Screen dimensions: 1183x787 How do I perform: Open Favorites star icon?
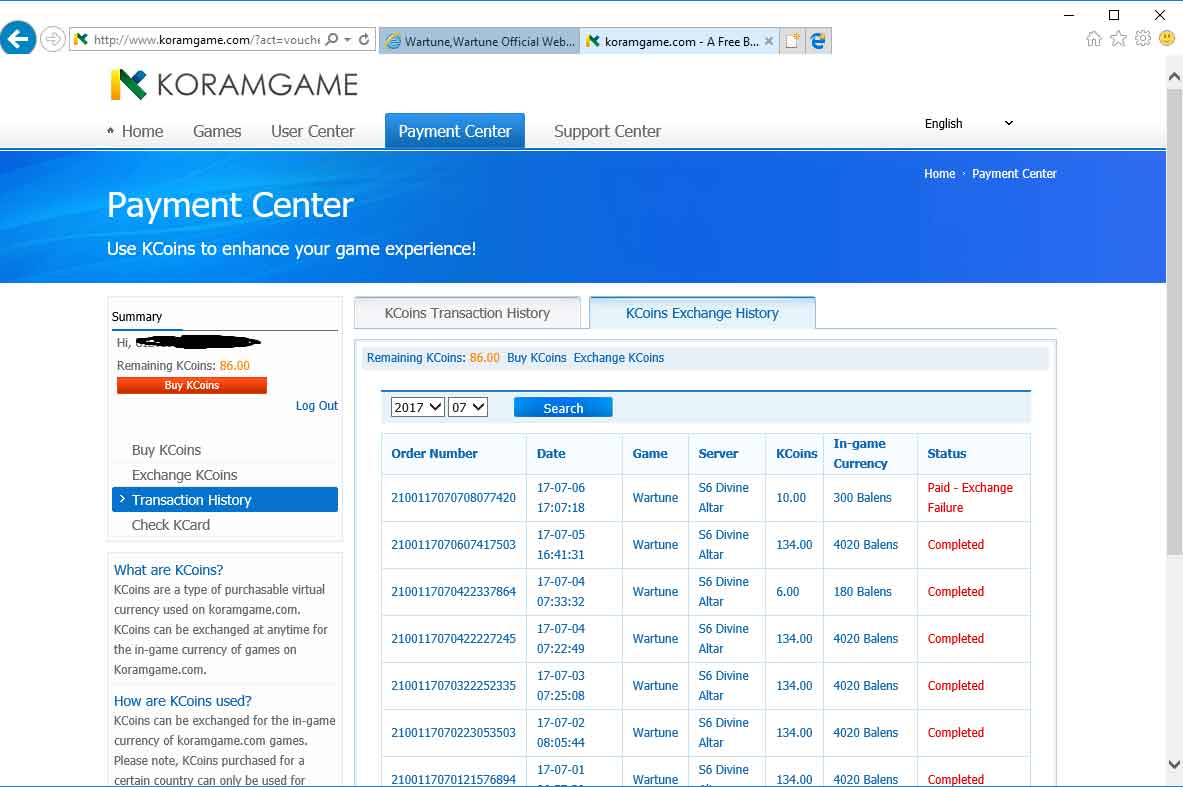1118,38
